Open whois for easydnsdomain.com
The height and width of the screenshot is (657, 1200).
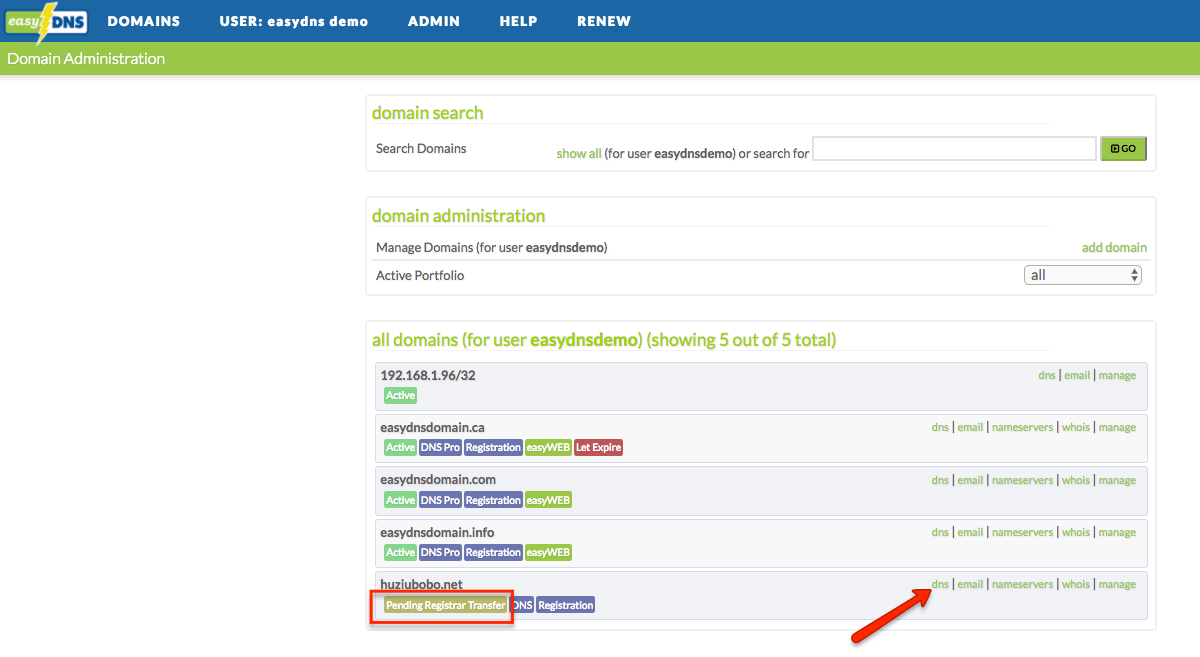pyautogui.click(x=1076, y=480)
